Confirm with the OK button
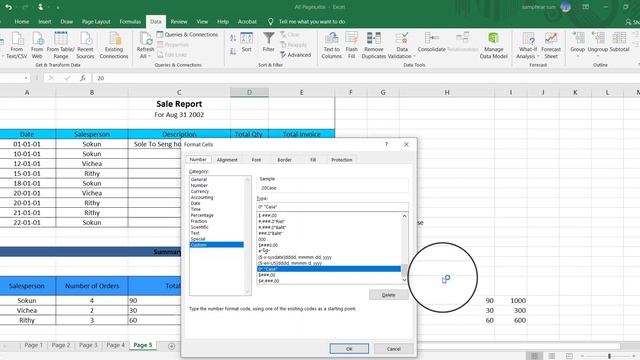The width and height of the screenshot is (640, 360). click(349, 349)
